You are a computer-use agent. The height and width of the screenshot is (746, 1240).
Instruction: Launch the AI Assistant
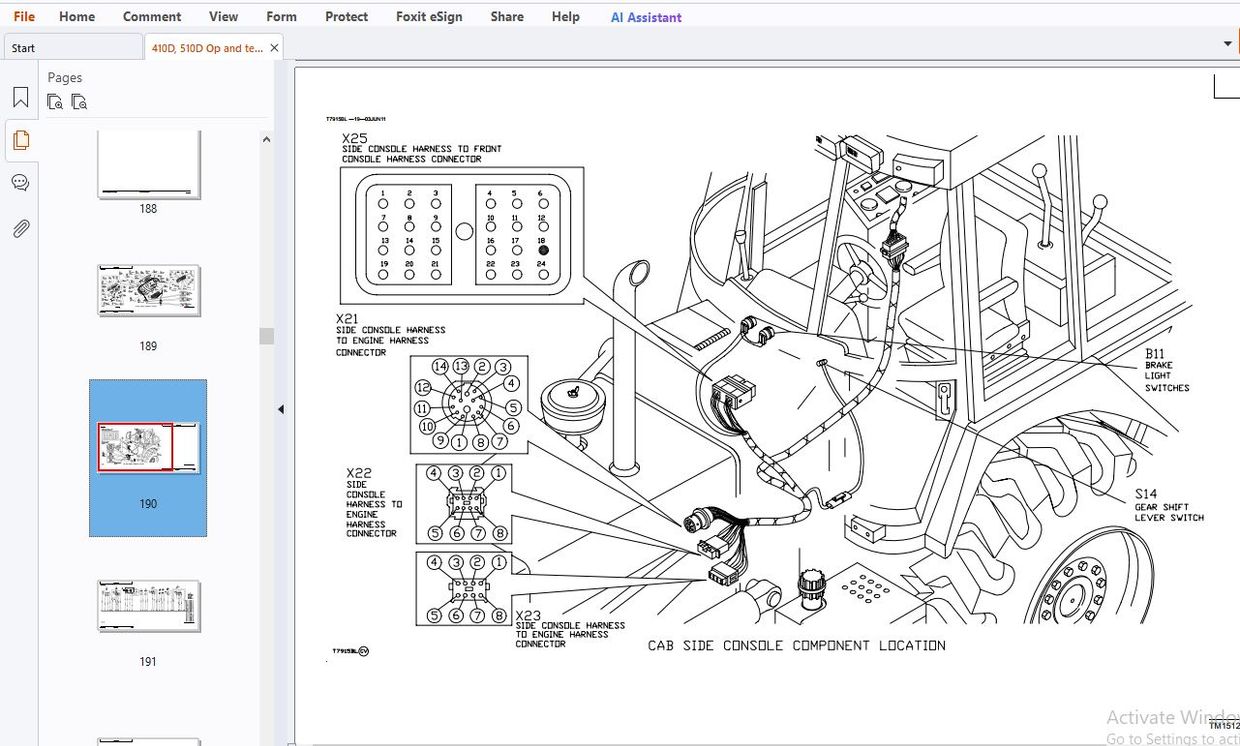(646, 17)
